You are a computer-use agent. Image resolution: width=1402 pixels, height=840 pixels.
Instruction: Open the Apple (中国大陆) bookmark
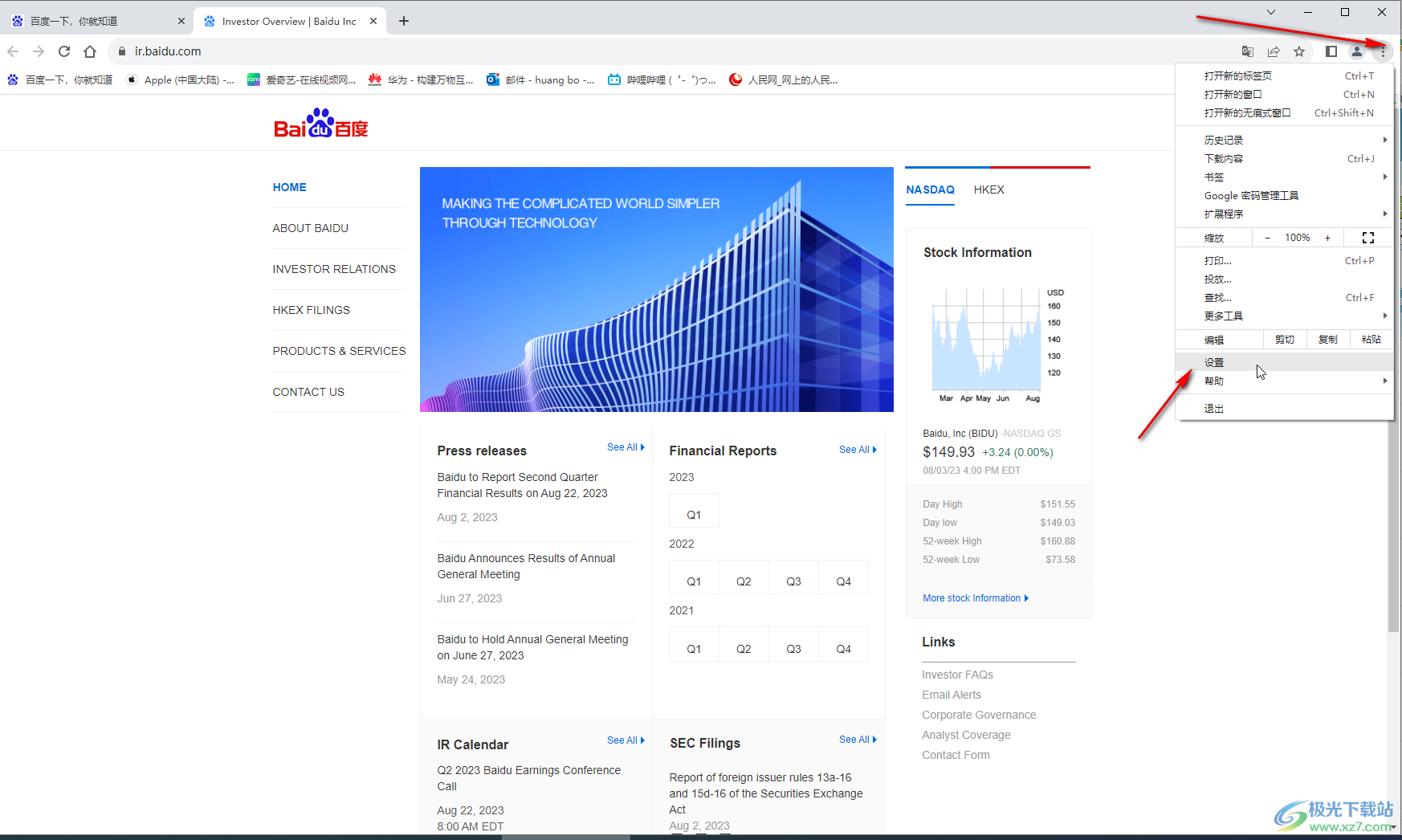(x=181, y=80)
